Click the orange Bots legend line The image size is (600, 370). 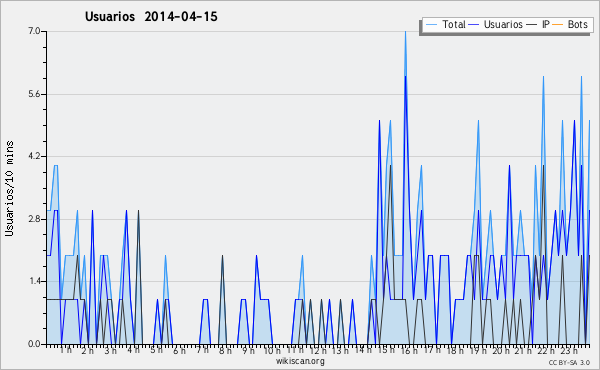[x=558, y=25]
